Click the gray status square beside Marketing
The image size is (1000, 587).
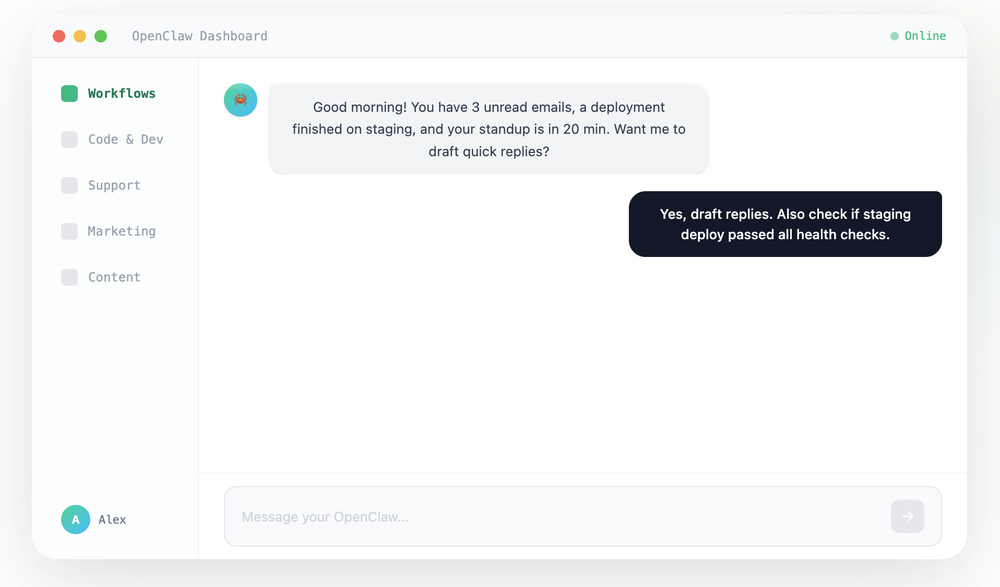point(69,231)
